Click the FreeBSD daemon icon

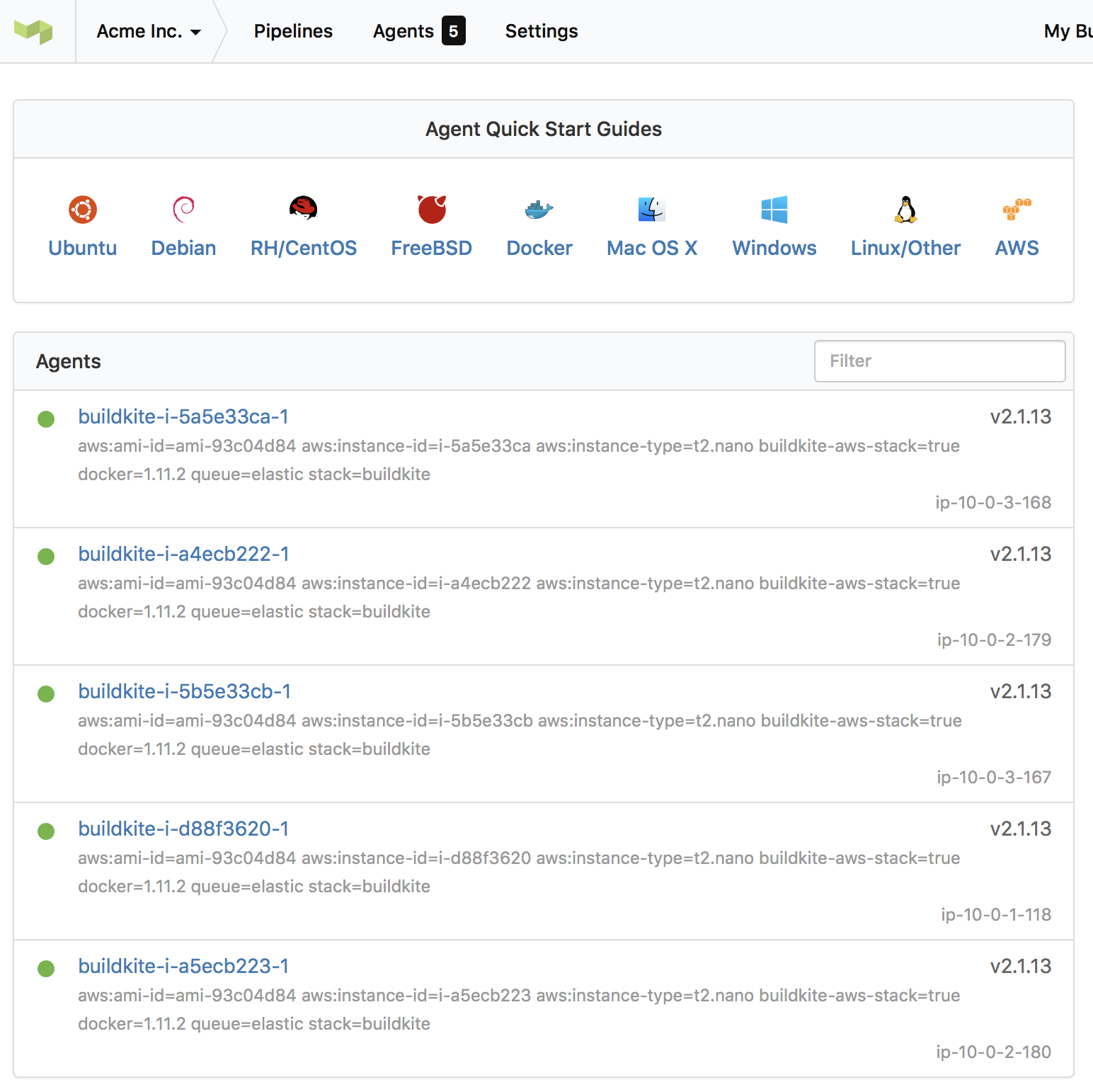[432, 209]
